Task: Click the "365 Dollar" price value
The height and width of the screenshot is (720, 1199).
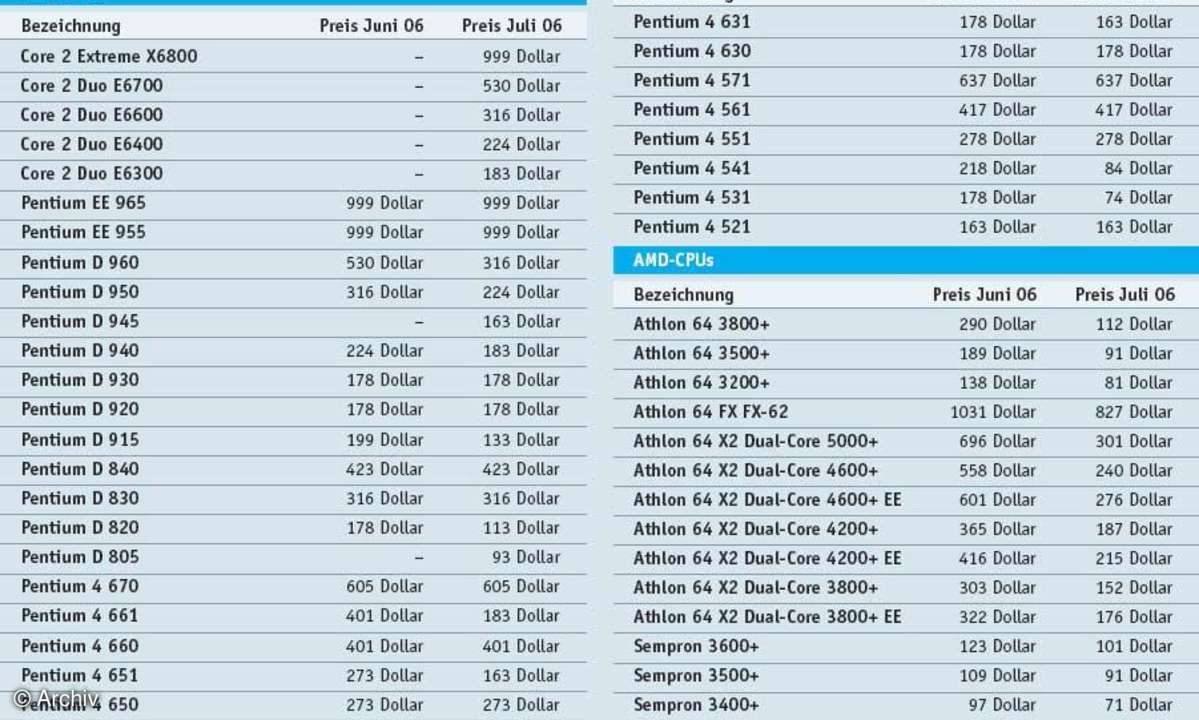Action: coord(997,529)
